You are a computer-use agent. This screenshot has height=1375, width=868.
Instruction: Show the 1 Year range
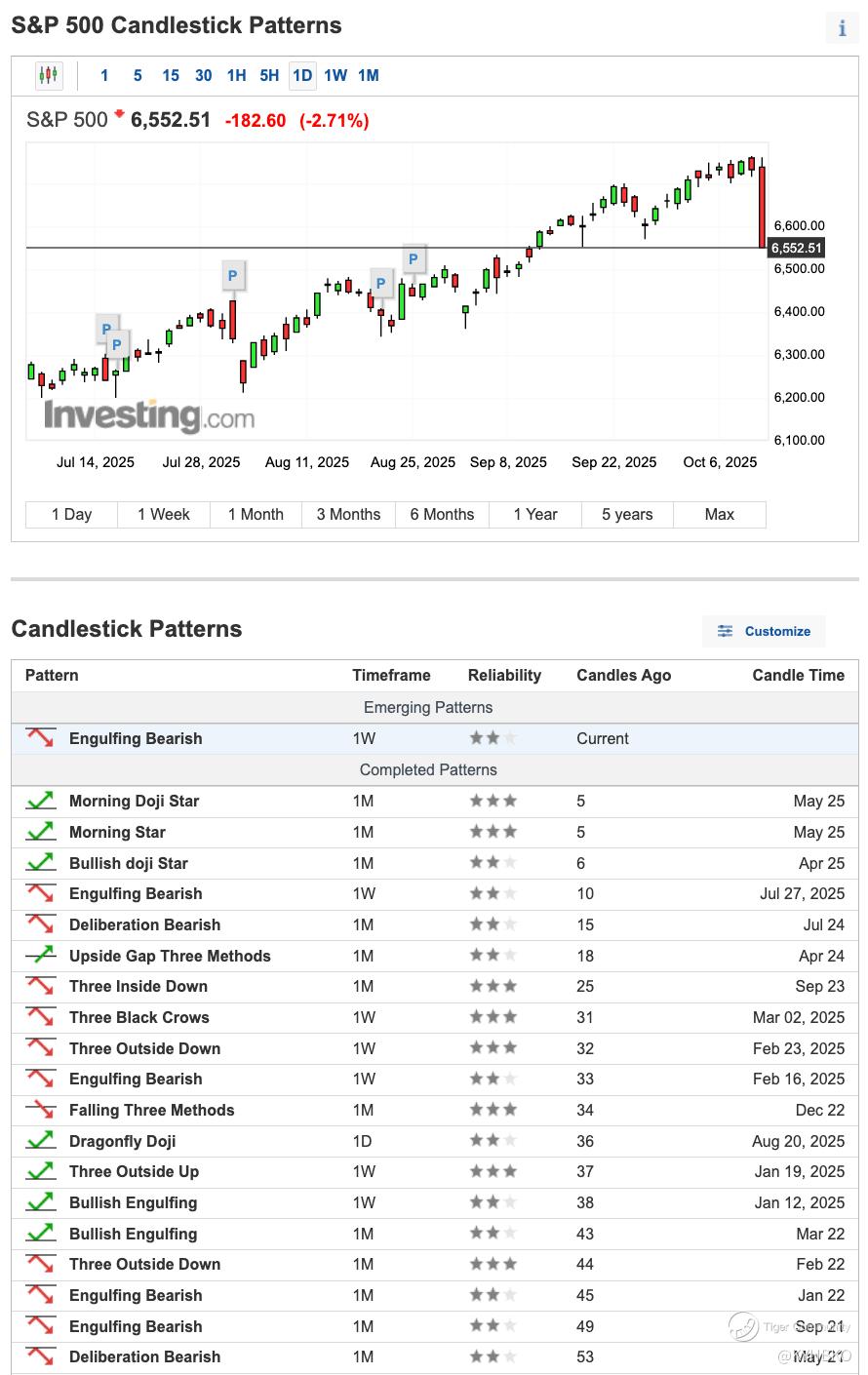[535, 515]
